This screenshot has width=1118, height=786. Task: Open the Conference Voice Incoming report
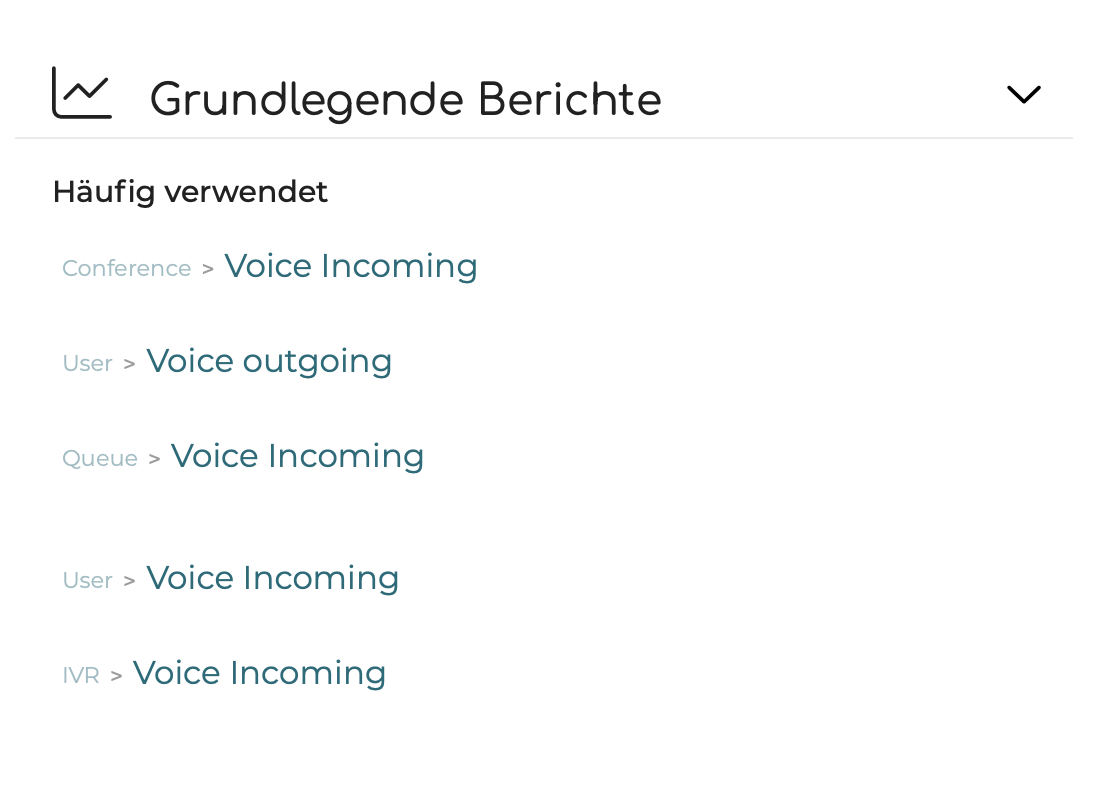point(351,266)
